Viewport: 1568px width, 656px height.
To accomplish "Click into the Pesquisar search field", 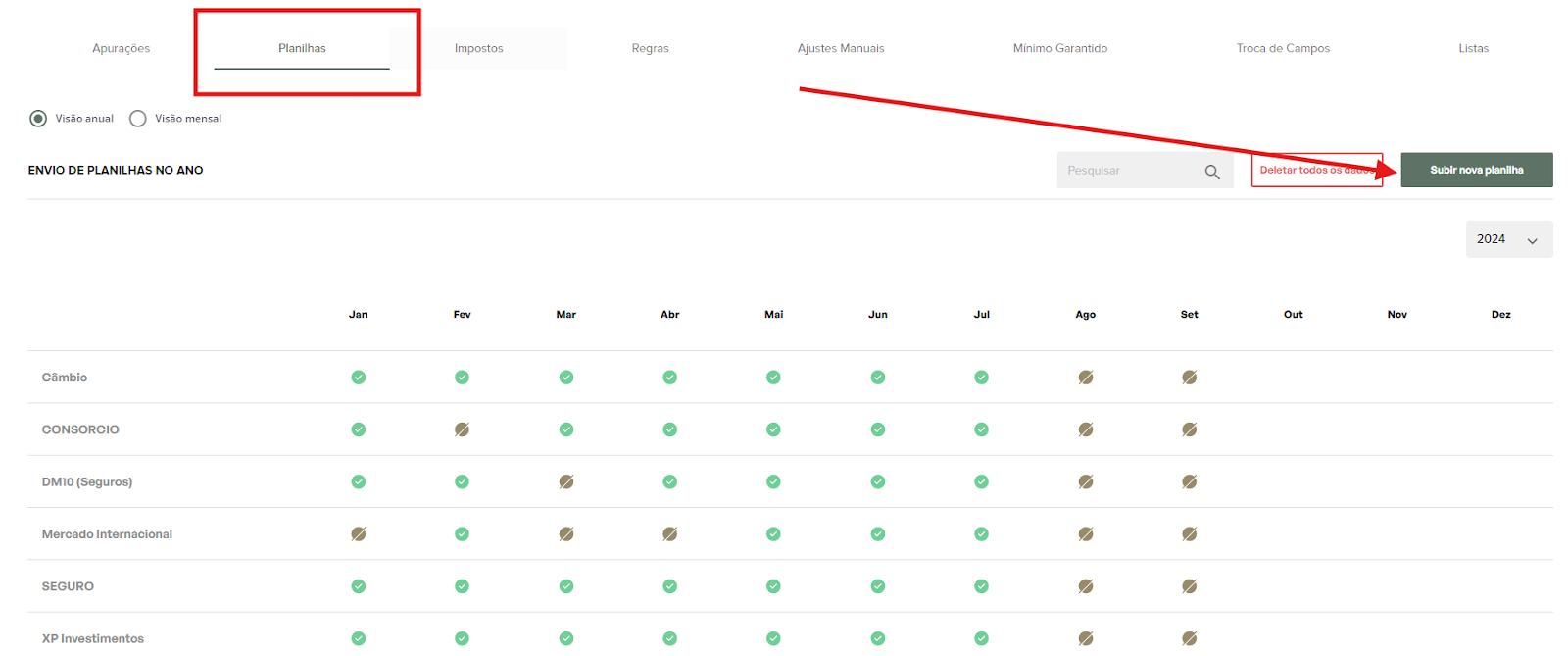I will point(1127,171).
